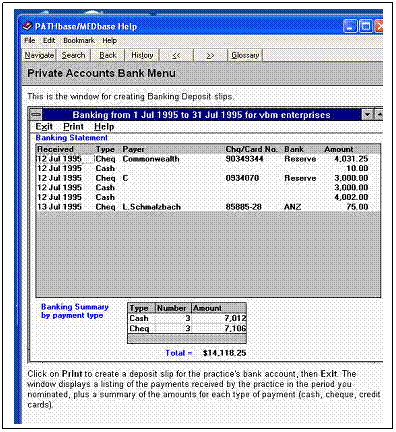396x432 pixels.
Task: Click the Received column header
Action: coord(55,149)
